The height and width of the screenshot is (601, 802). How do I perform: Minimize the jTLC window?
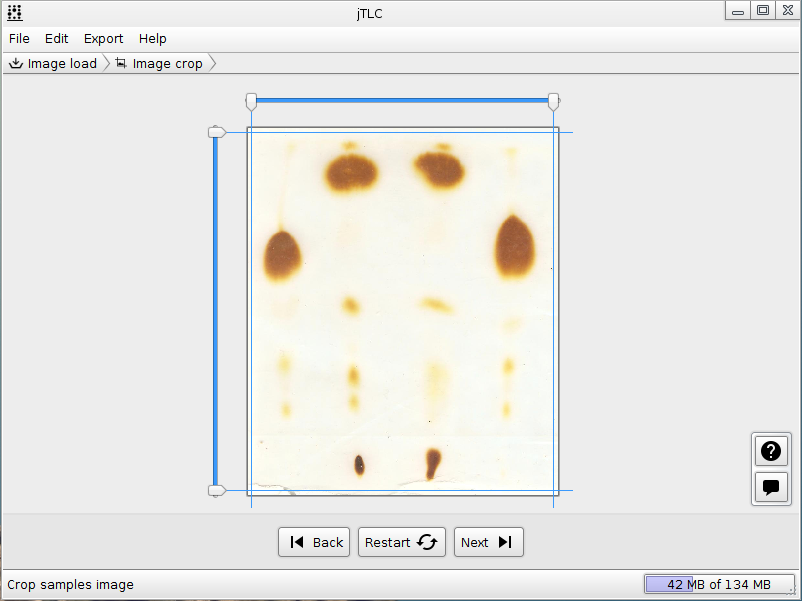coord(738,11)
